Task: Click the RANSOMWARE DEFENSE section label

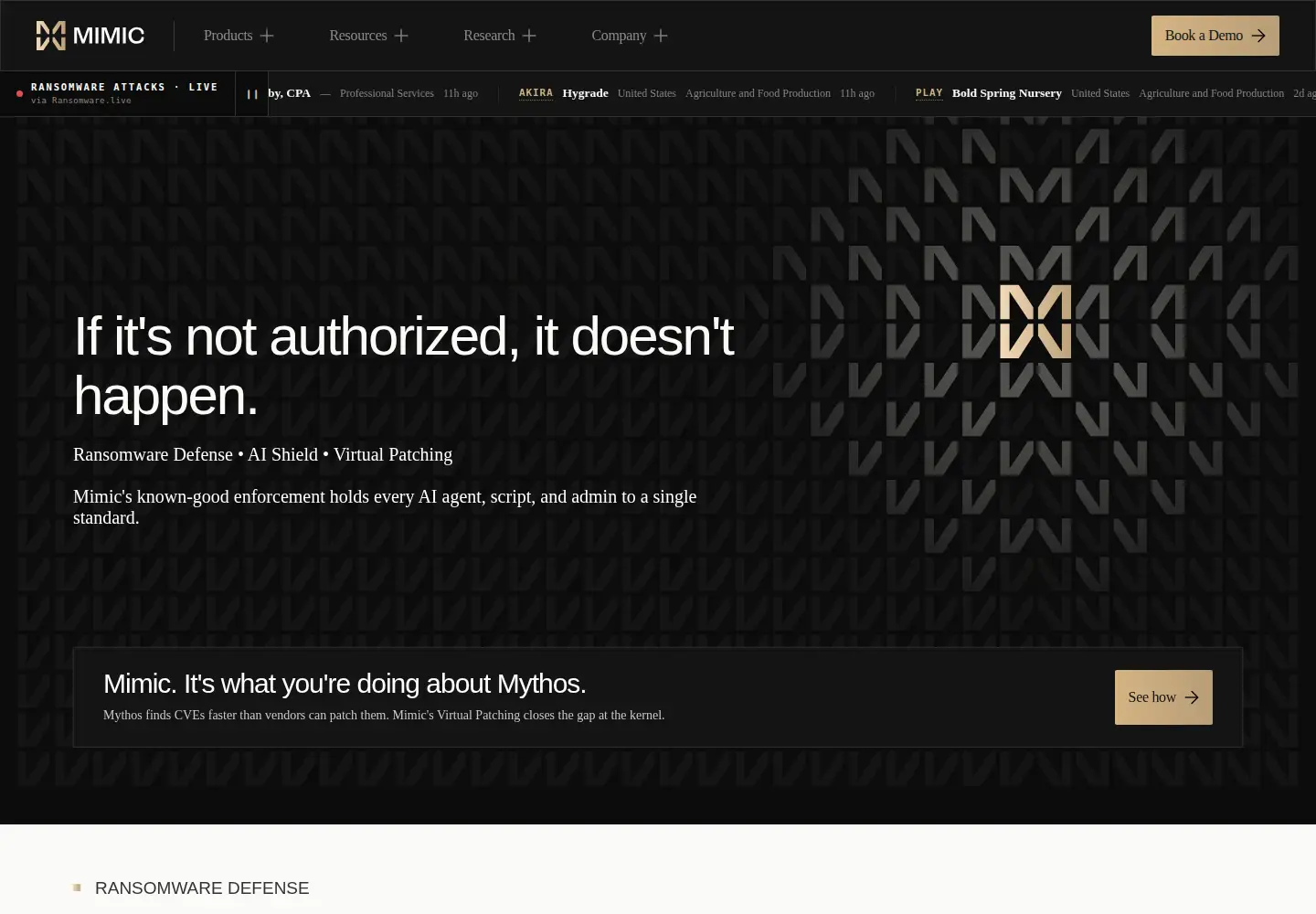Action: click(x=202, y=888)
